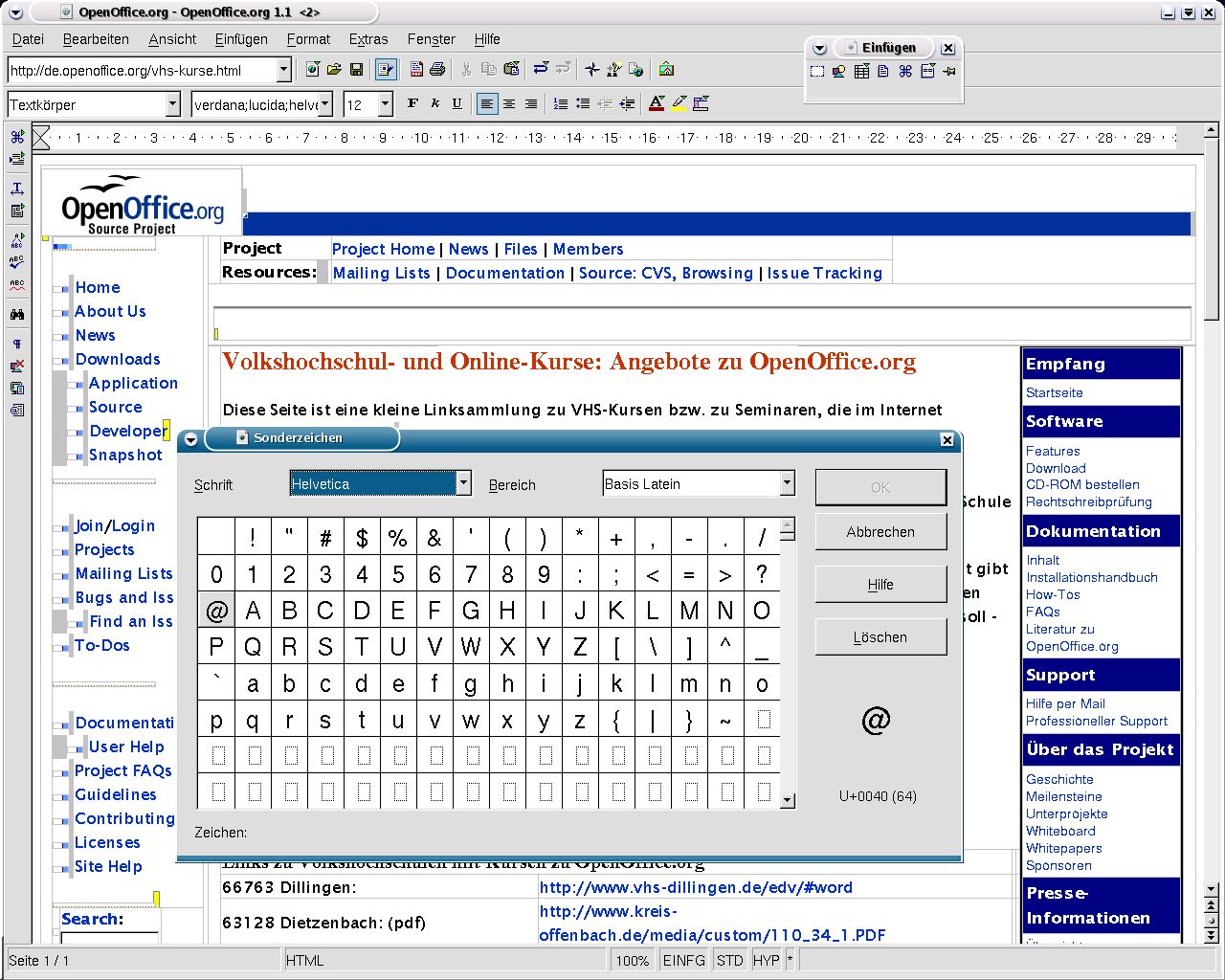Open the font size dropdown
Image resolution: width=1225 pixels, height=980 pixels.
tap(386, 104)
